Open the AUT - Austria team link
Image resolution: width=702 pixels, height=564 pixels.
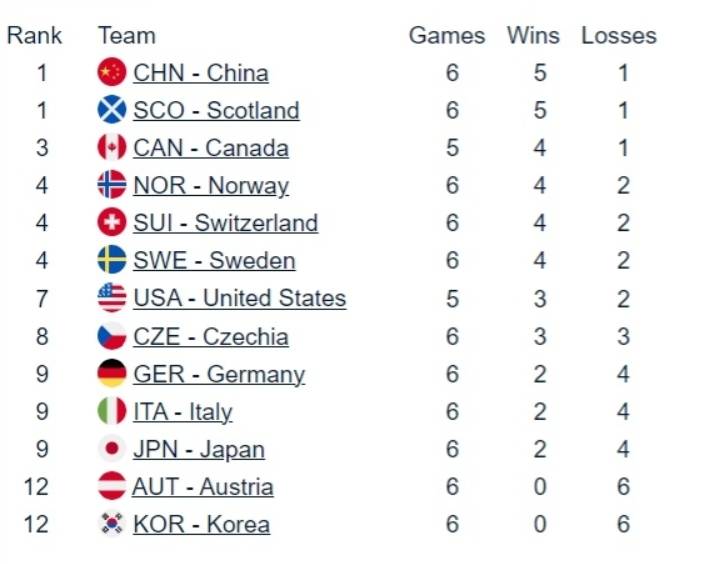point(203,487)
